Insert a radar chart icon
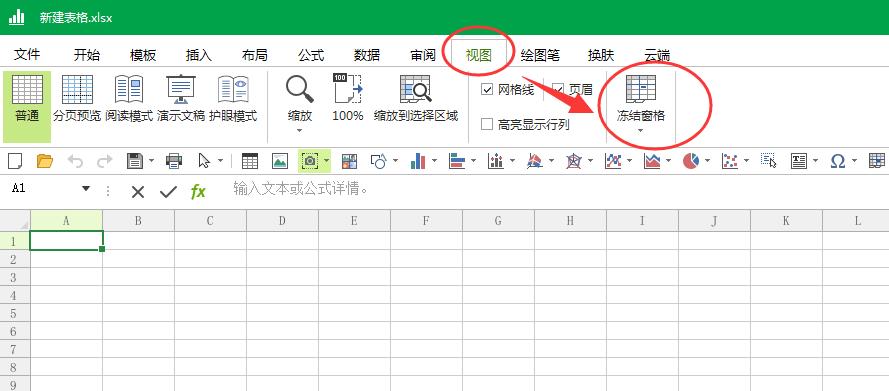Viewport: 889px width, 391px height. (574, 162)
